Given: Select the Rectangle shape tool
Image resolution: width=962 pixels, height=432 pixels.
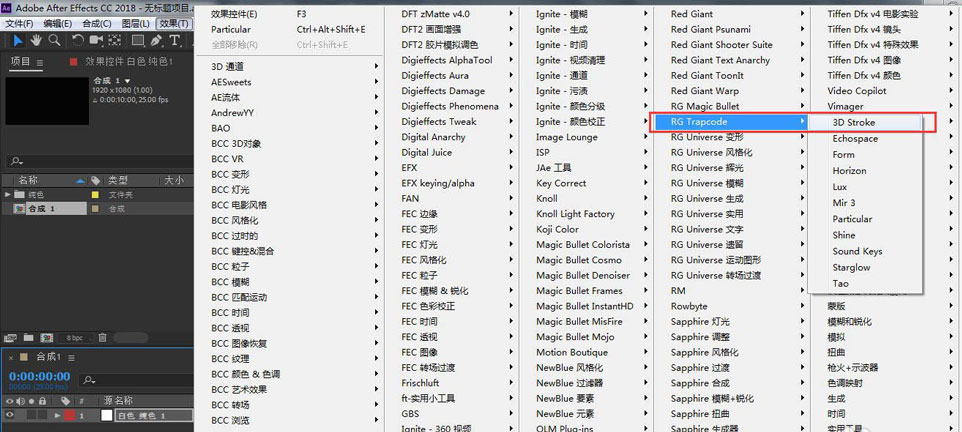Looking at the screenshot, I should [138, 40].
